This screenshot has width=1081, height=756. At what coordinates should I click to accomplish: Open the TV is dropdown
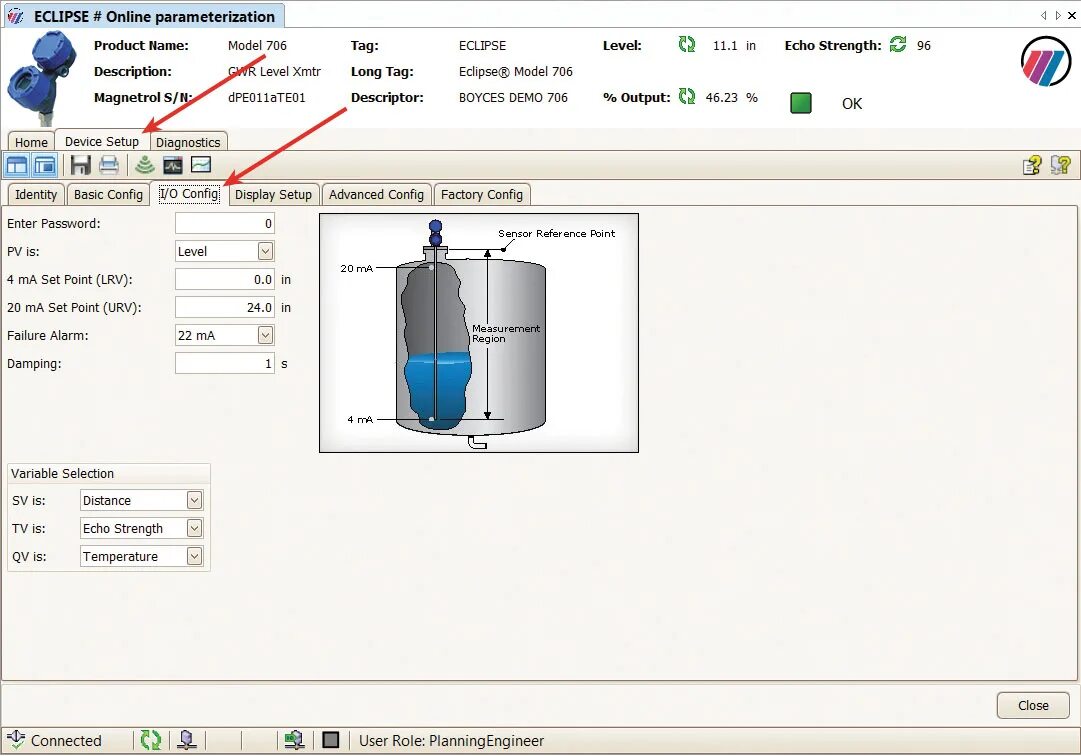pyautogui.click(x=194, y=529)
